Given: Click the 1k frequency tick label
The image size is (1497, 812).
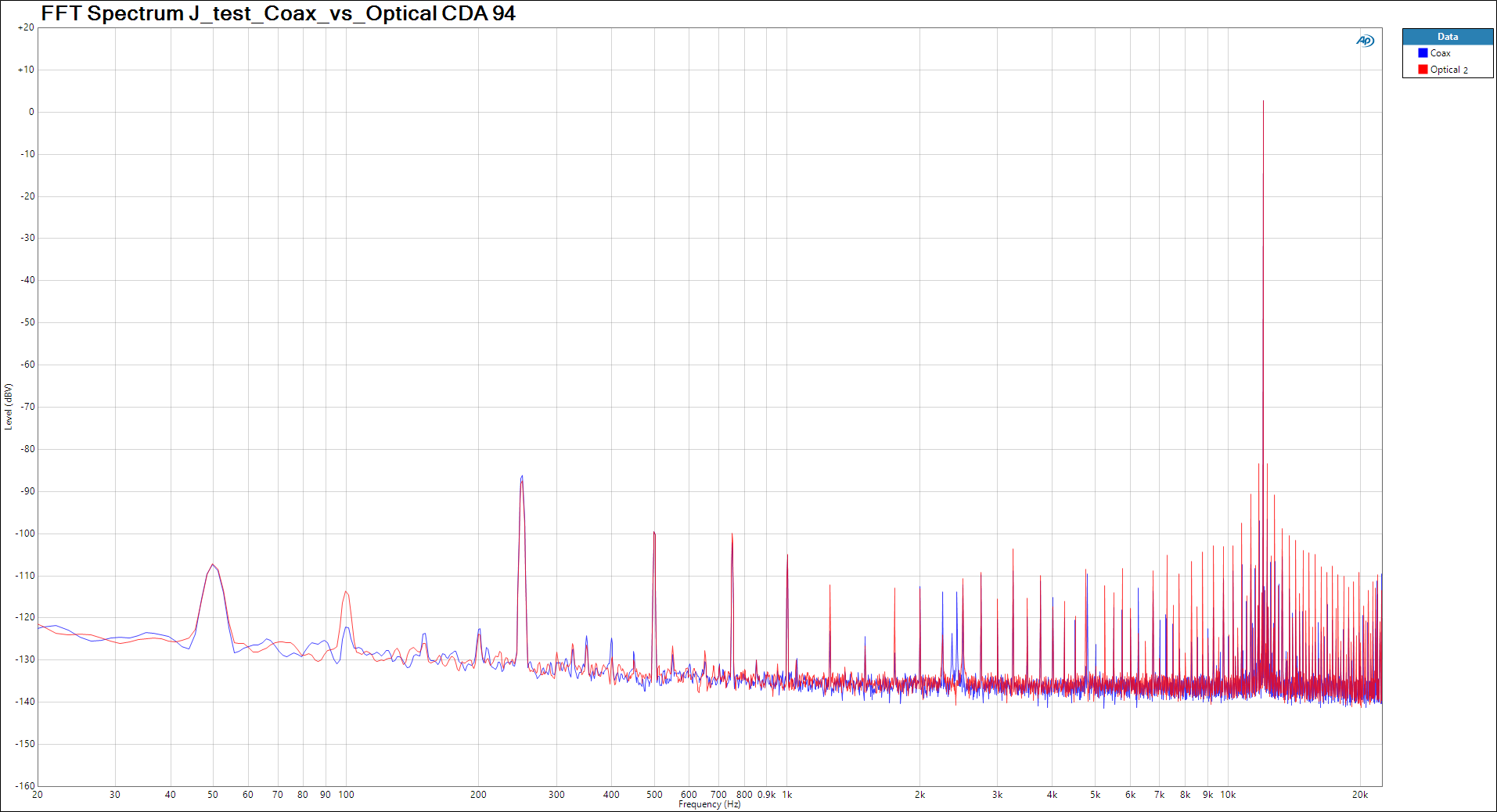Looking at the screenshot, I should point(786,794).
